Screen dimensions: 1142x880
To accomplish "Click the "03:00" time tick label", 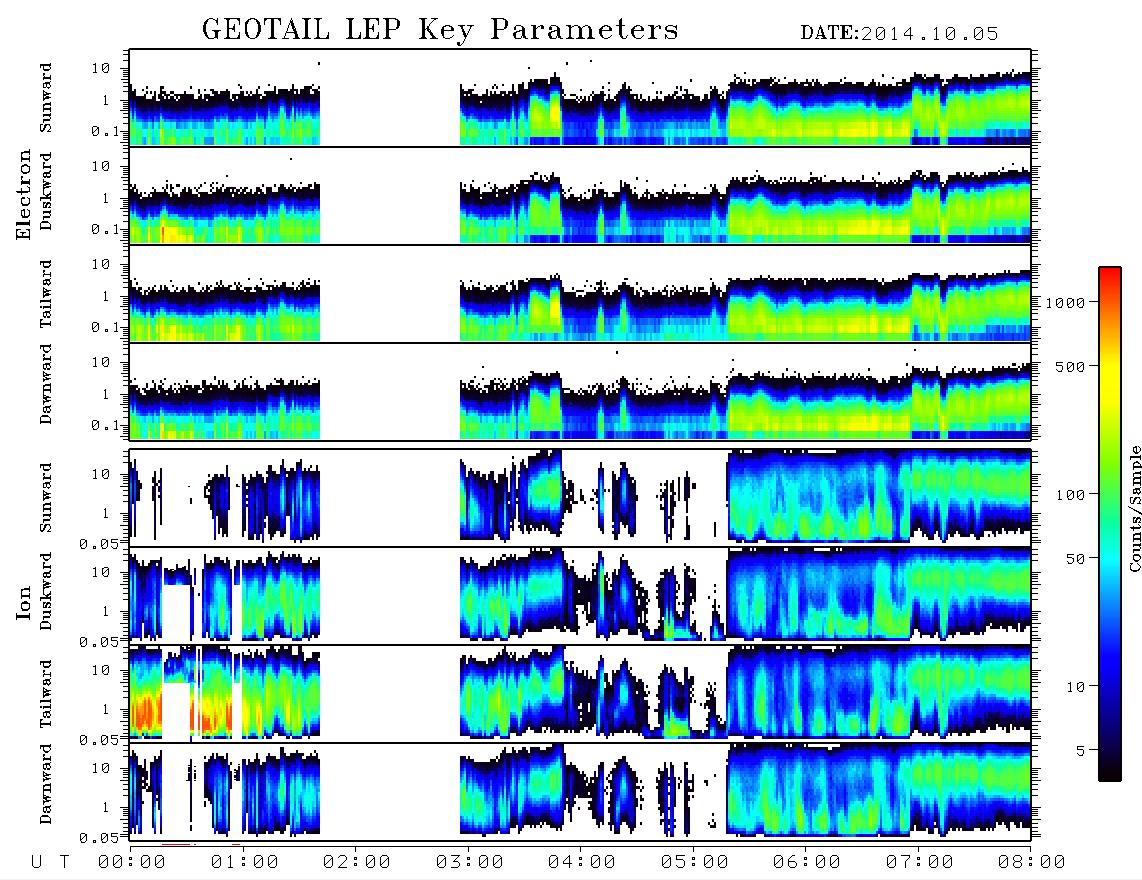I will pyautogui.click(x=470, y=863).
